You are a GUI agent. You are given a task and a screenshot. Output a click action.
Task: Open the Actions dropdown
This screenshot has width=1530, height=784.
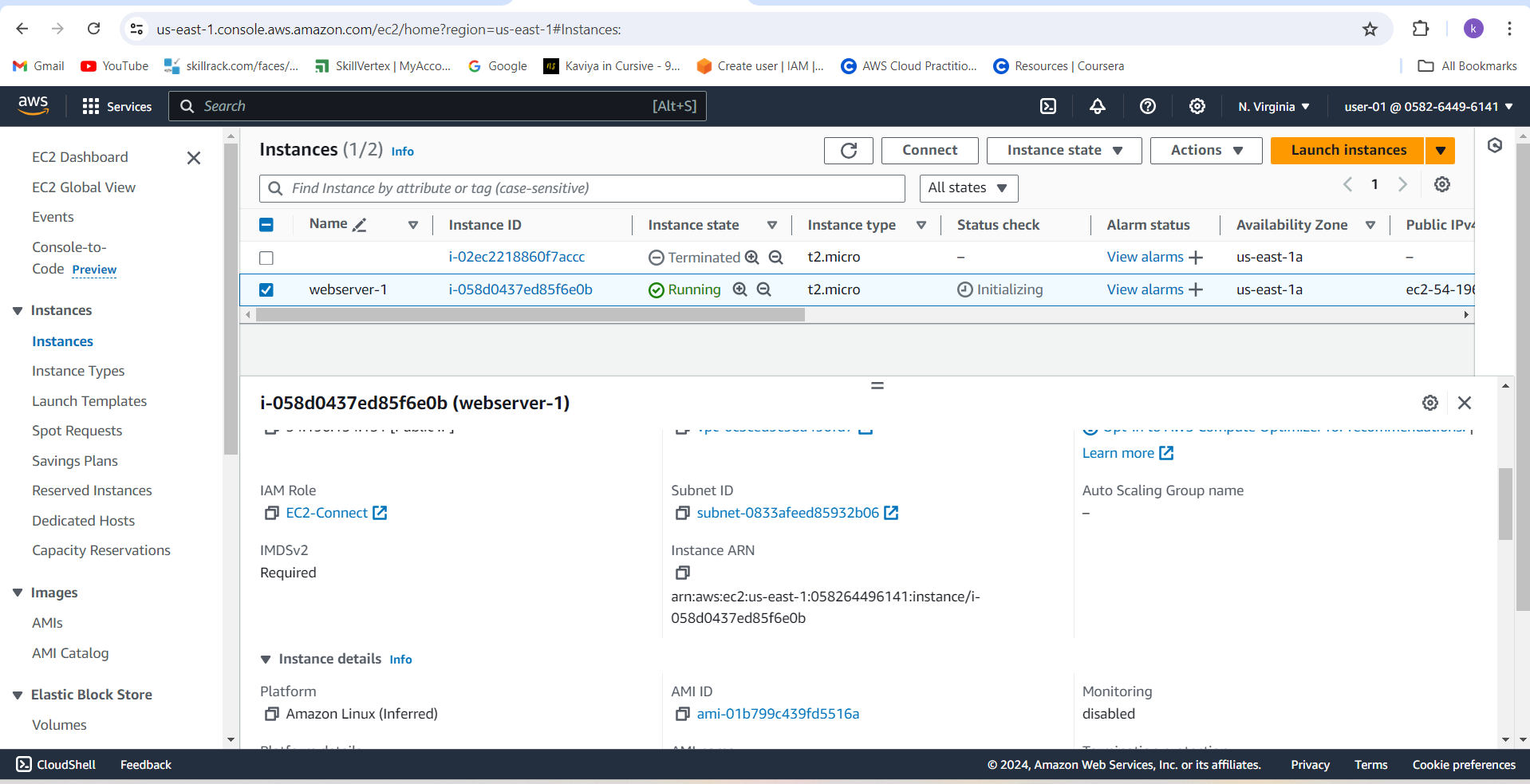click(x=1206, y=150)
